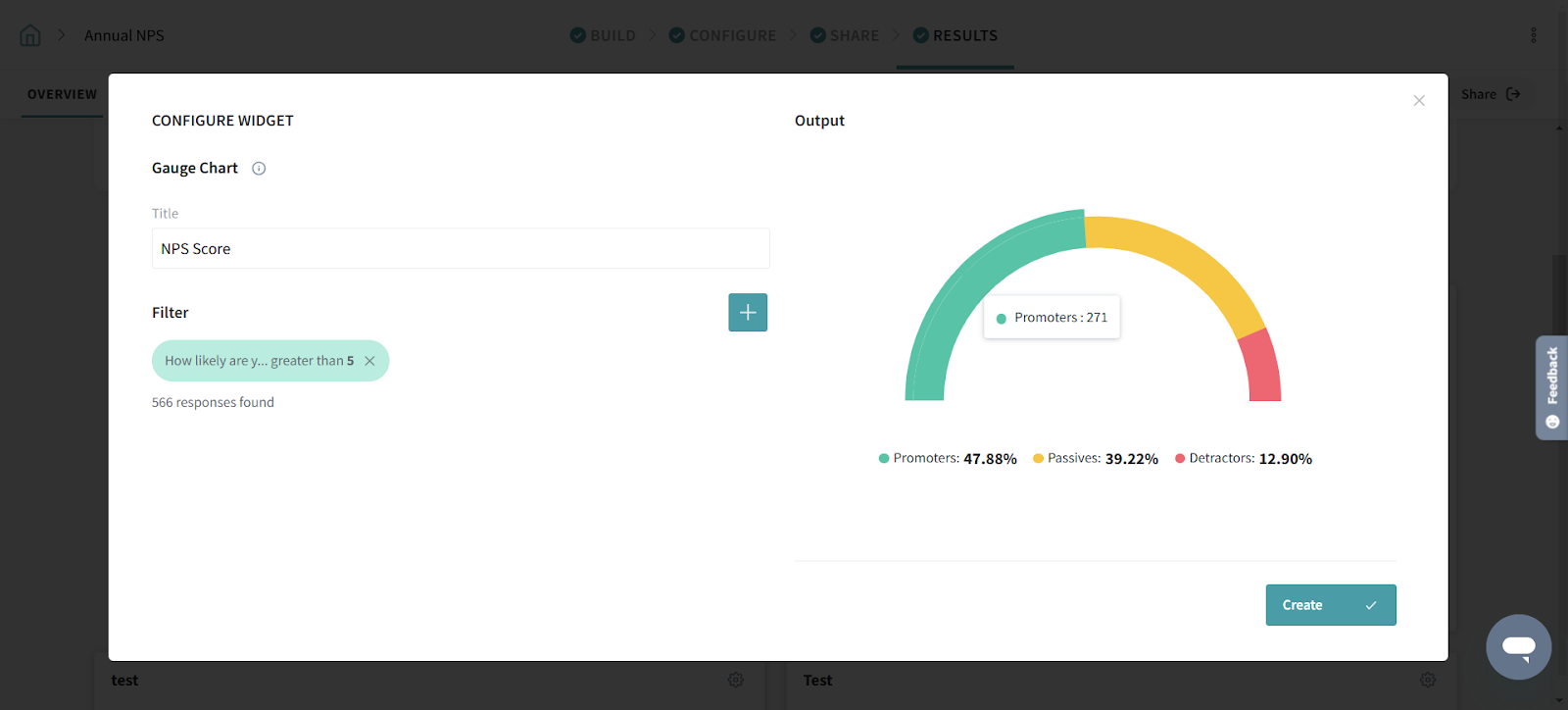Remove the 'greater than 5' filter chip
The image size is (1568, 710).
[x=369, y=361]
